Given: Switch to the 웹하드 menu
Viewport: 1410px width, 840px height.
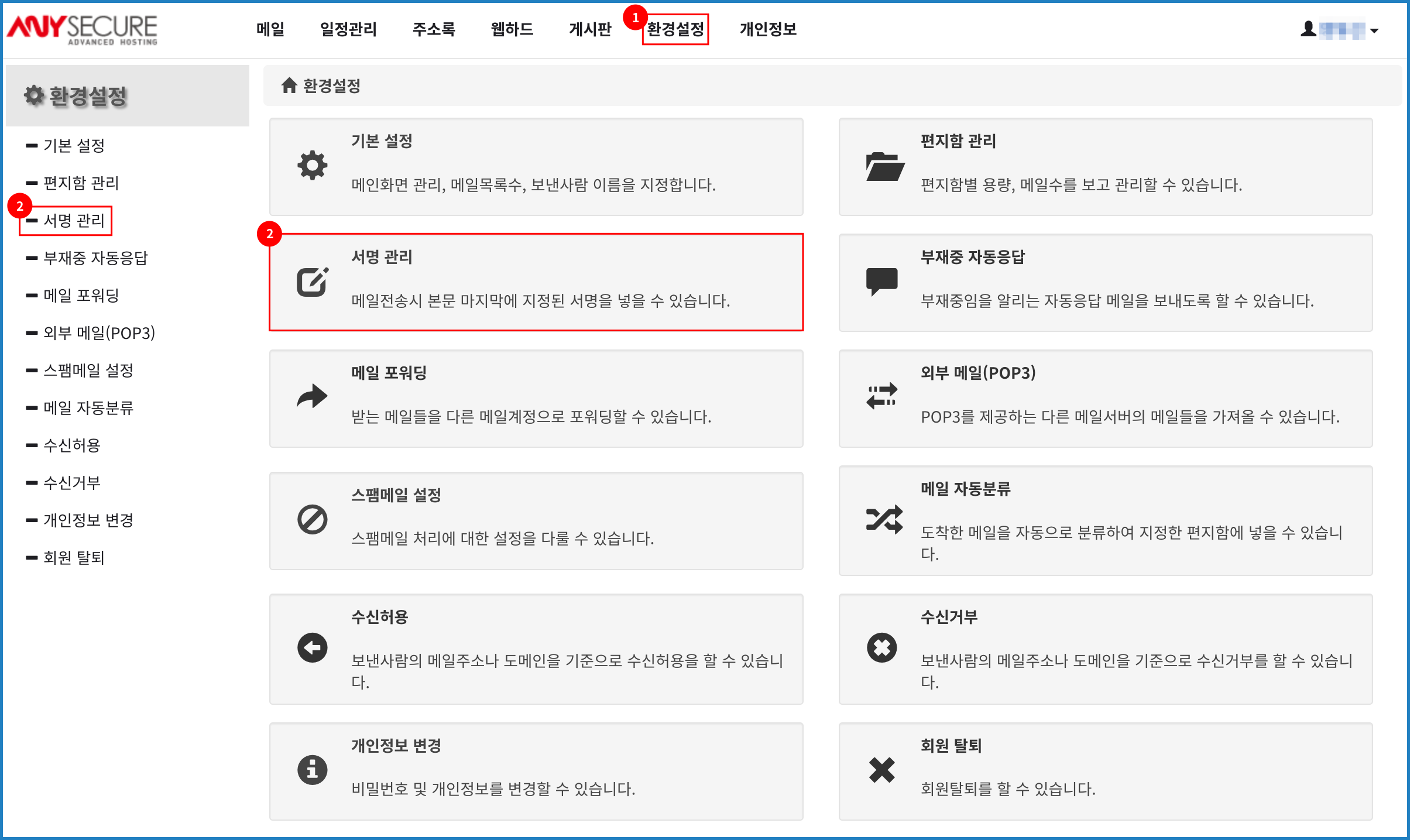Looking at the screenshot, I should pos(512,29).
